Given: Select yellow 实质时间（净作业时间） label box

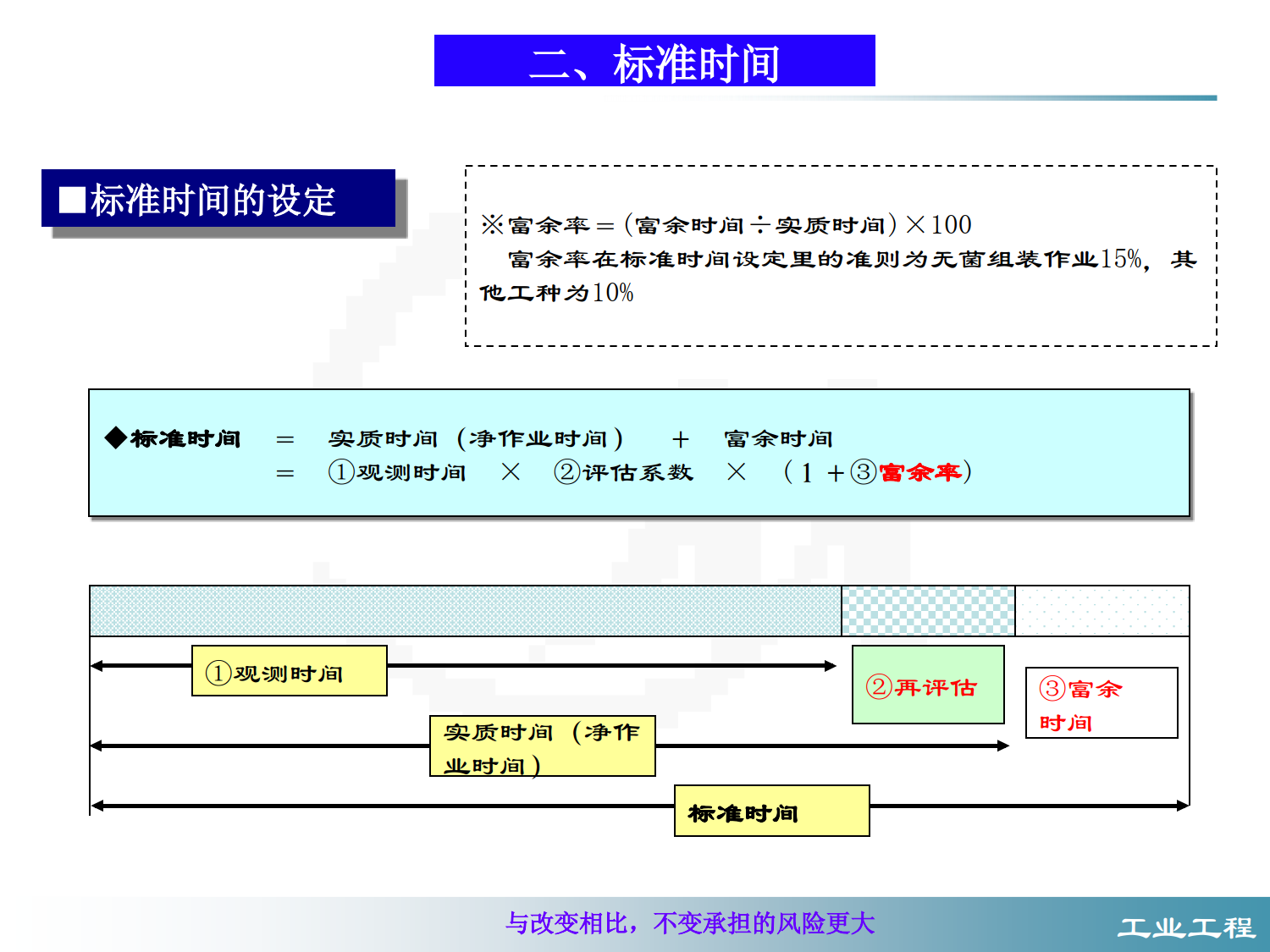Looking at the screenshot, I should (x=543, y=746).
